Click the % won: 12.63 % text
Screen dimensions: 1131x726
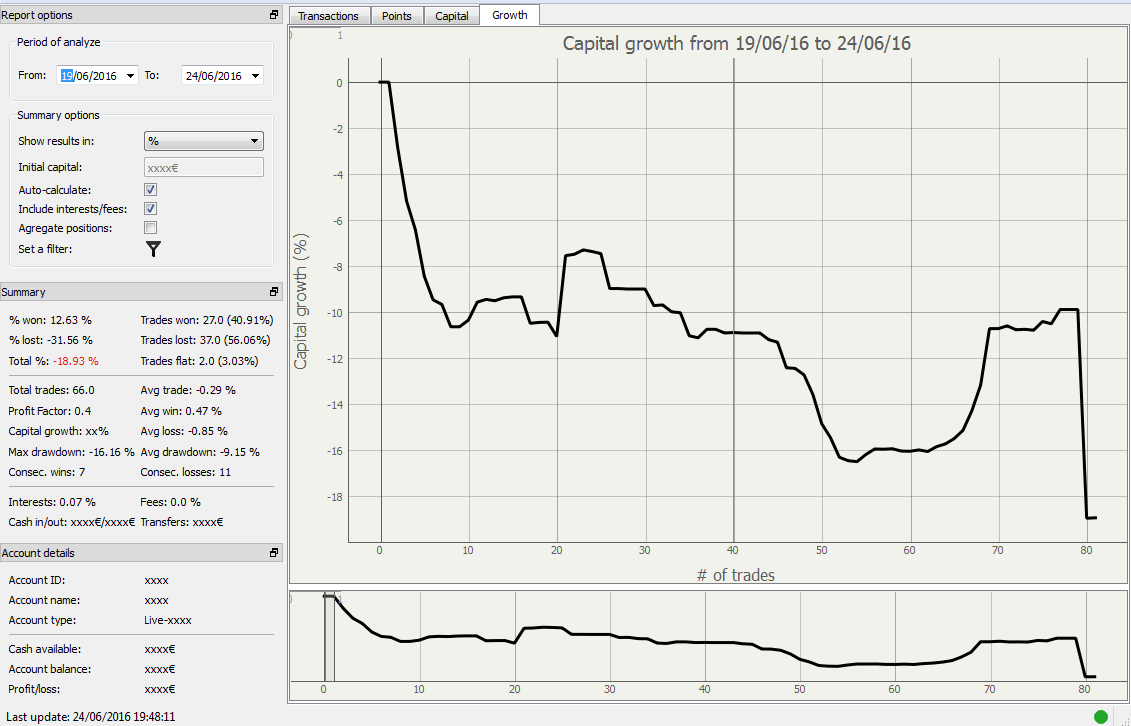click(x=50, y=319)
